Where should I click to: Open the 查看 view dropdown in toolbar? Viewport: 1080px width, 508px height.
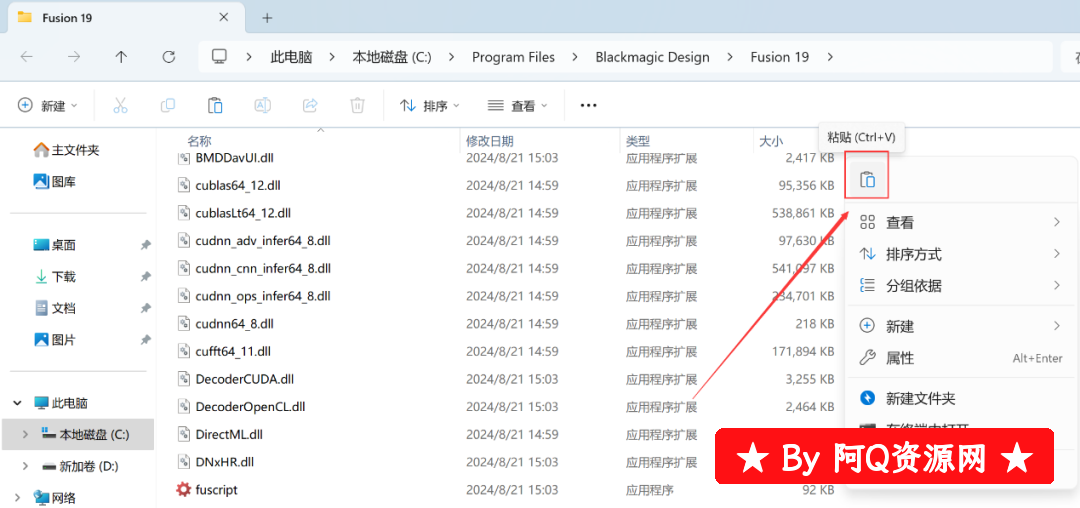coord(518,105)
